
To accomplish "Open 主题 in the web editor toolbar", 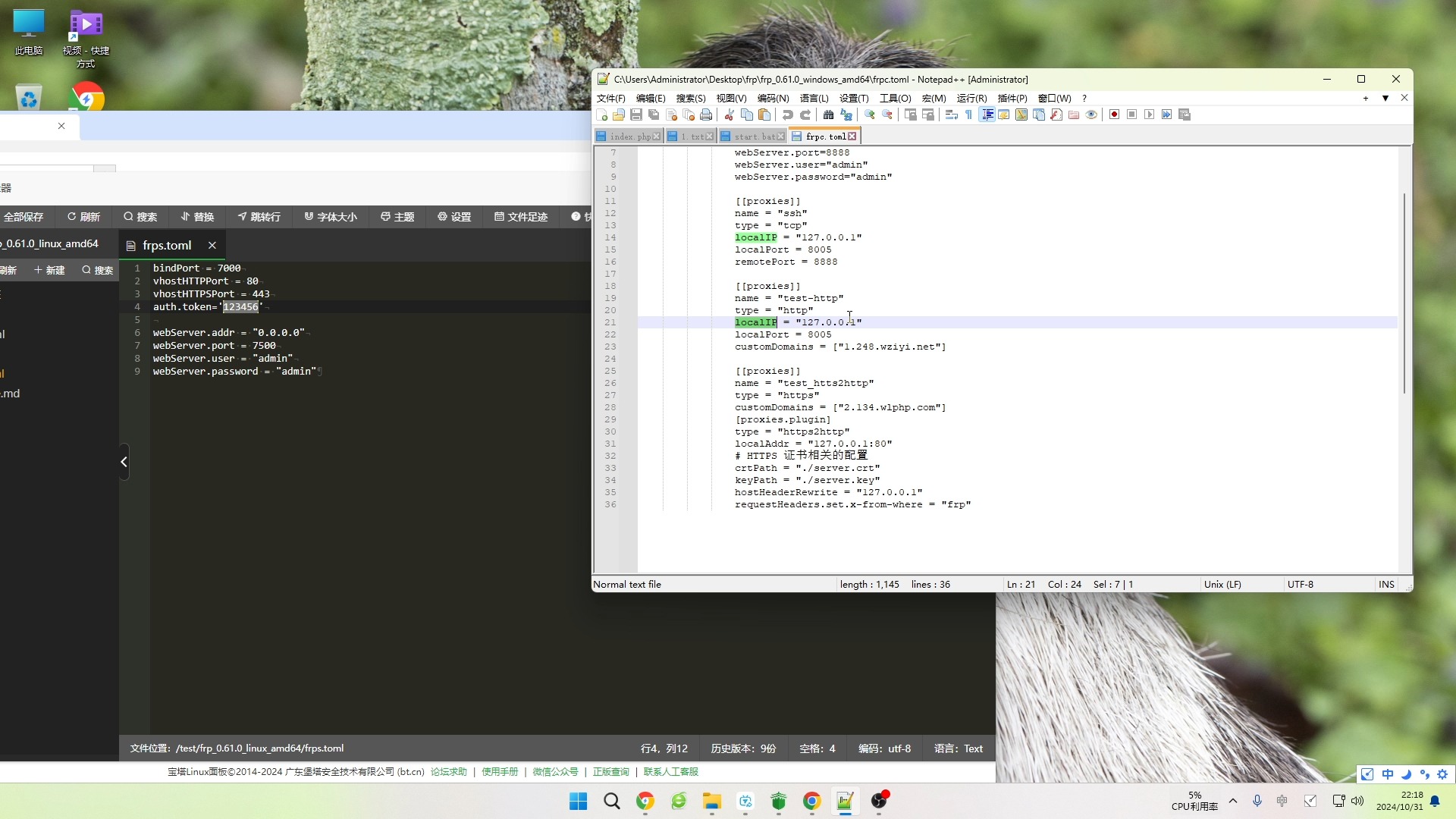I will [397, 217].
